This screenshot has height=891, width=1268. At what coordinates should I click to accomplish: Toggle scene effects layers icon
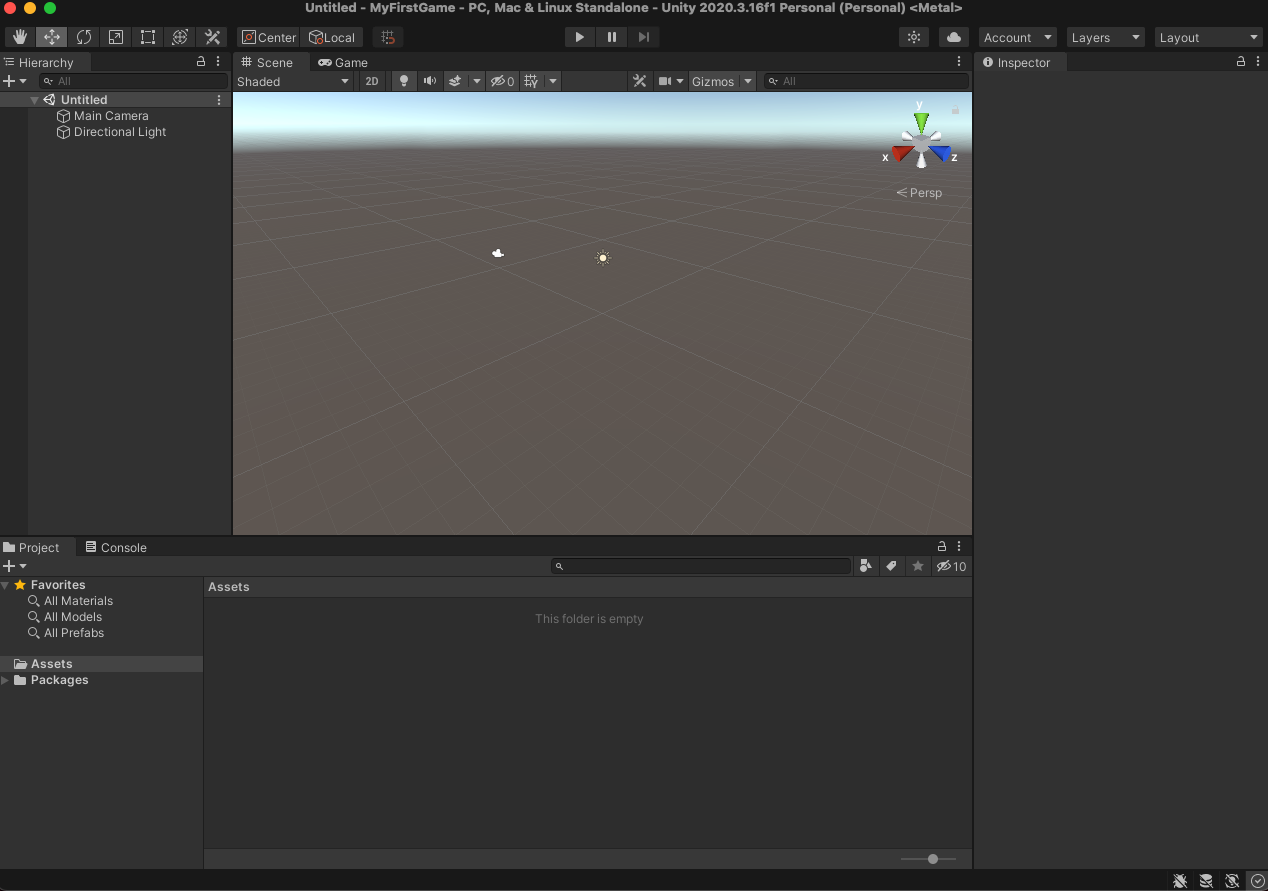click(x=456, y=81)
